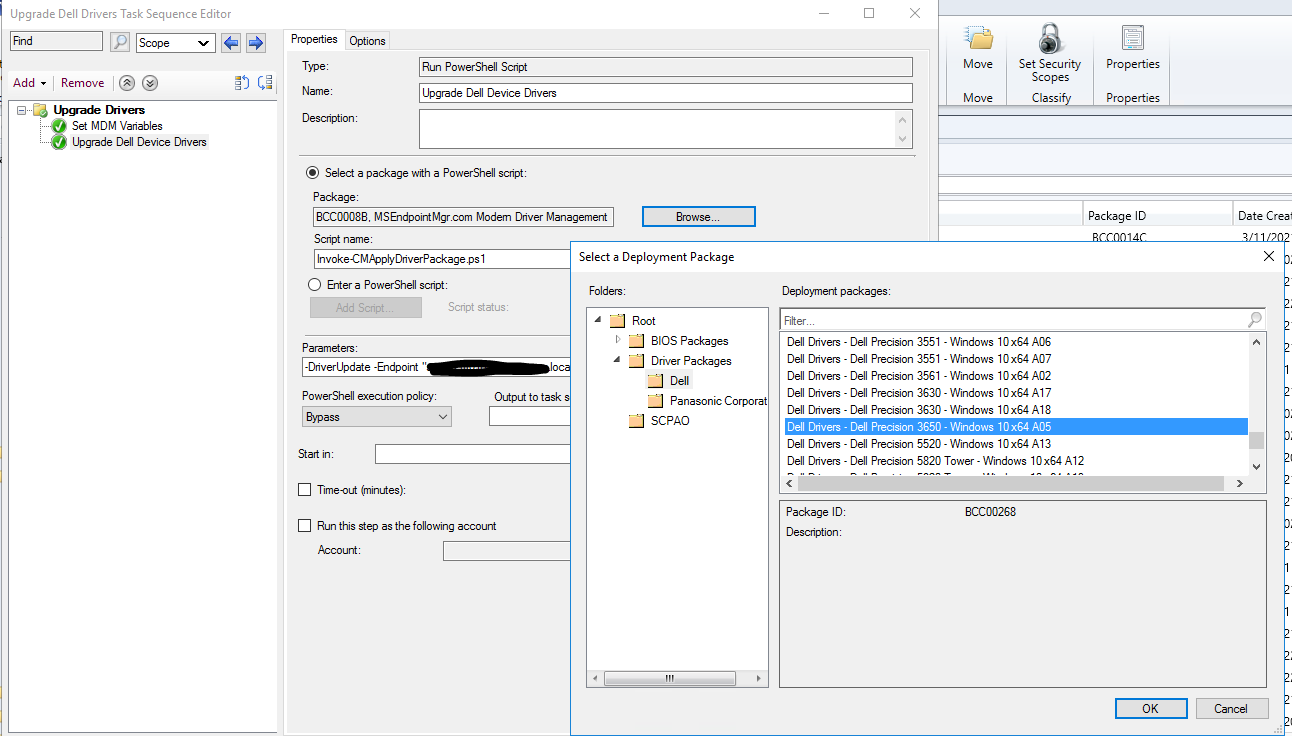Image resolution: width=1292 pixels, height=736 pixels.
Task: Click the SCPAO folder icon
Action: [636, 421]
